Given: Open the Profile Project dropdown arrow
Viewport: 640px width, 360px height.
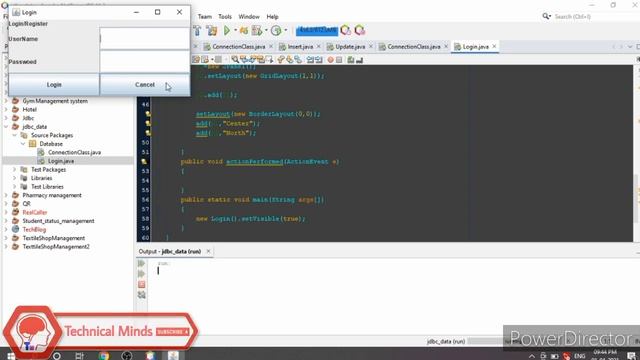Looking at the screenshot, I should coord(285,30).
